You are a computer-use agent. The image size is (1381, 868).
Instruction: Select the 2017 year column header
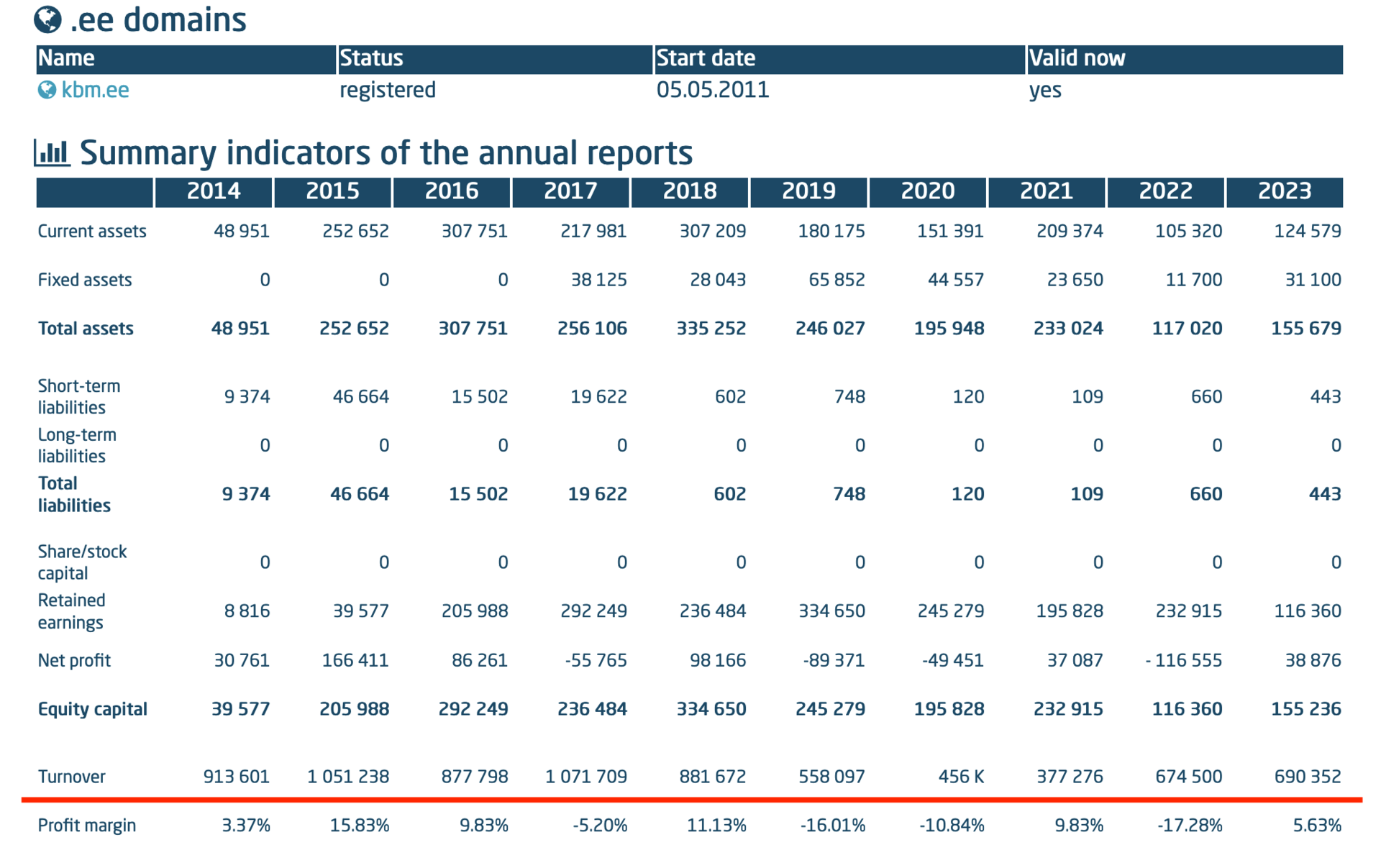[570, 191]
